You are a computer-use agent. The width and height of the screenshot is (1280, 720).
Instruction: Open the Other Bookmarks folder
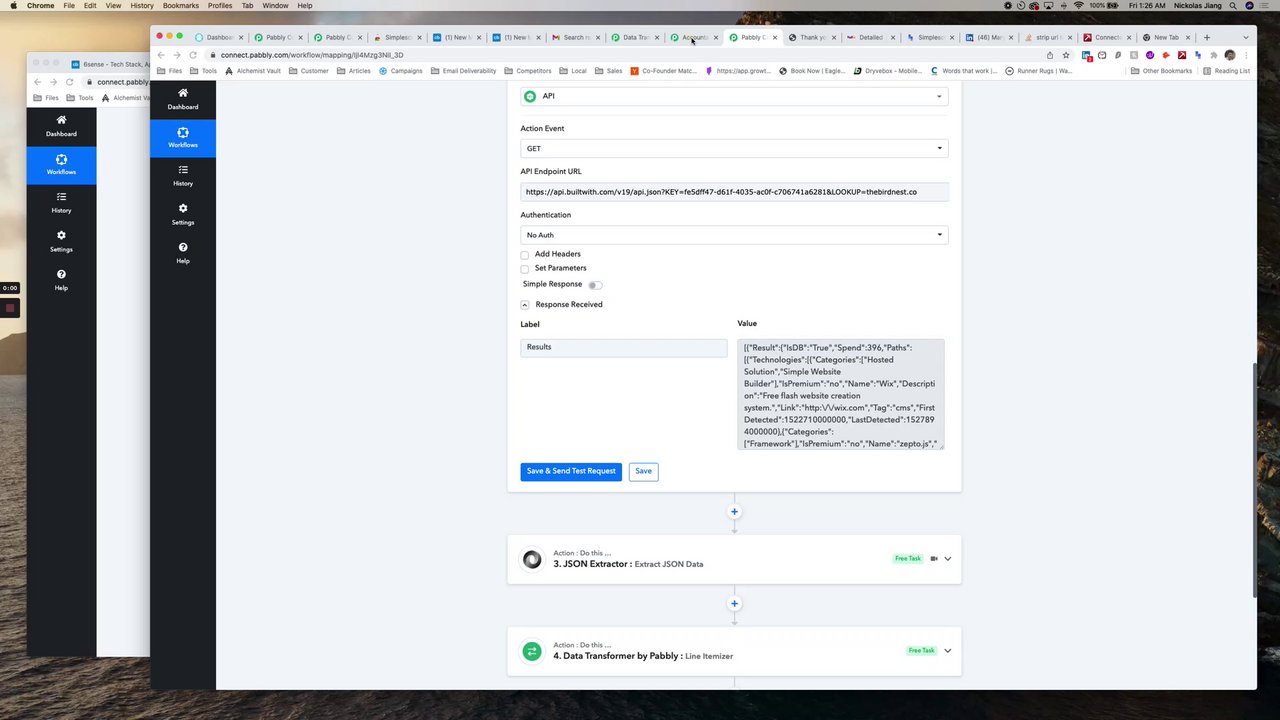point(1162,71)
